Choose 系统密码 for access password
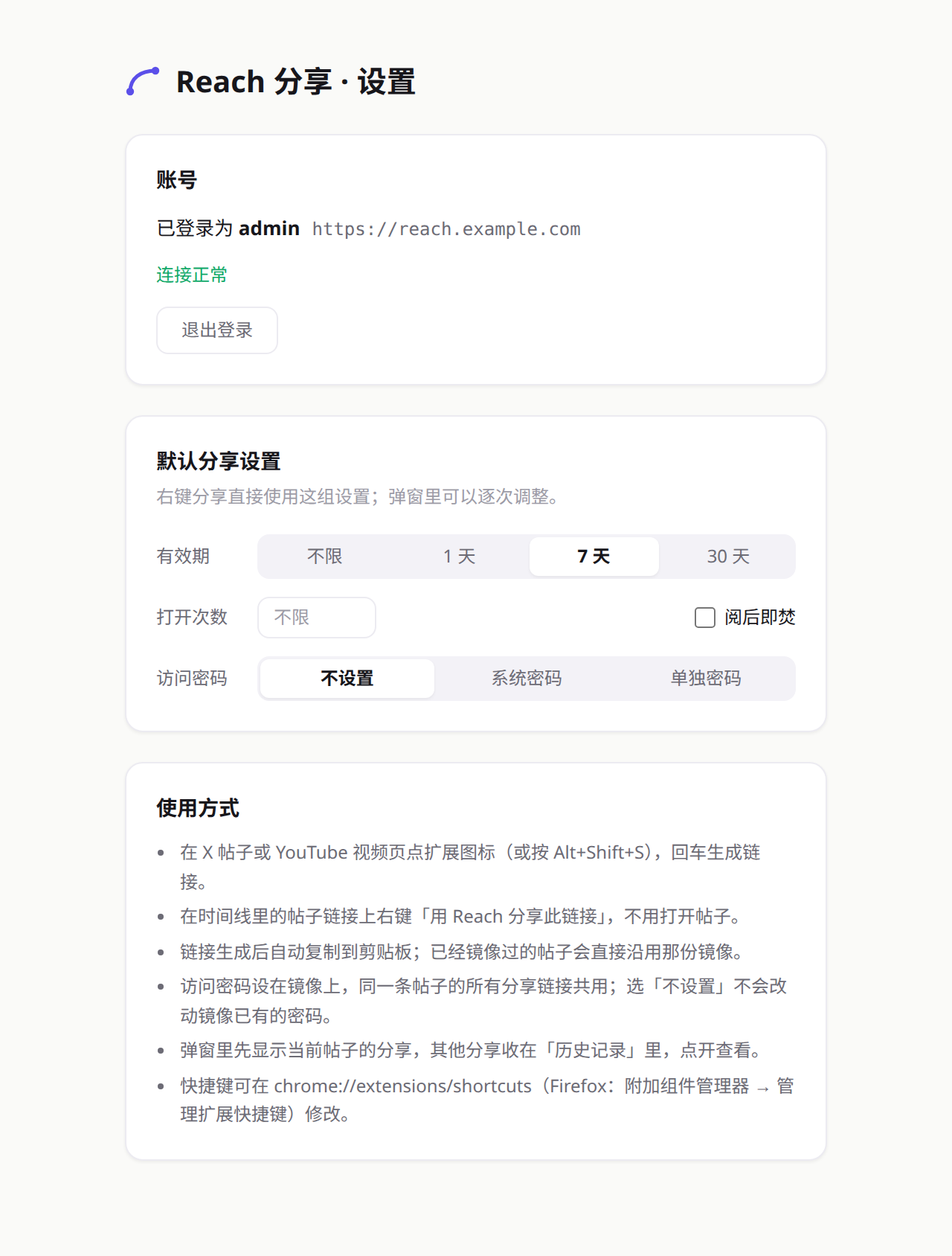Image resolution: width=952 pixels, height=1256 pixels. pyautogui.click(x=527, y=679)
